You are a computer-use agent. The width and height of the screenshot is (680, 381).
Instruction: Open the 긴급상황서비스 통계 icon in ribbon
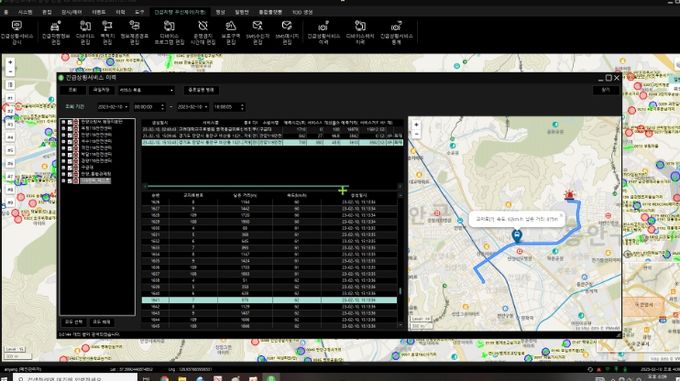pos(396,32)
